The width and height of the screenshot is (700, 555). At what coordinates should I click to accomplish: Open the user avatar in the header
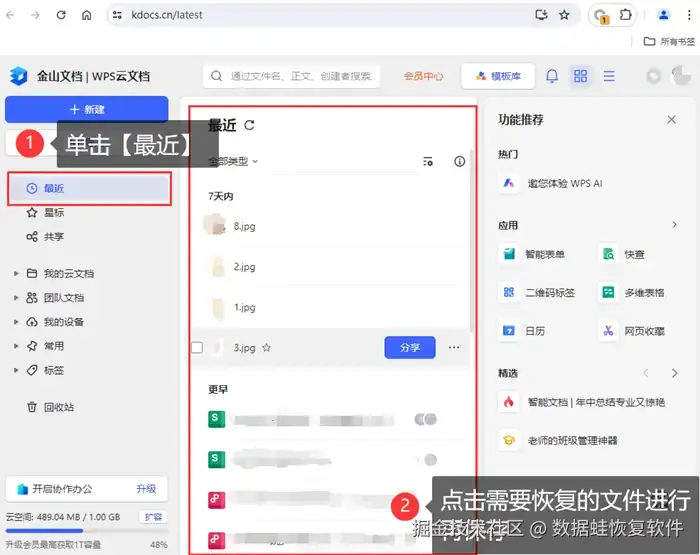682,76
